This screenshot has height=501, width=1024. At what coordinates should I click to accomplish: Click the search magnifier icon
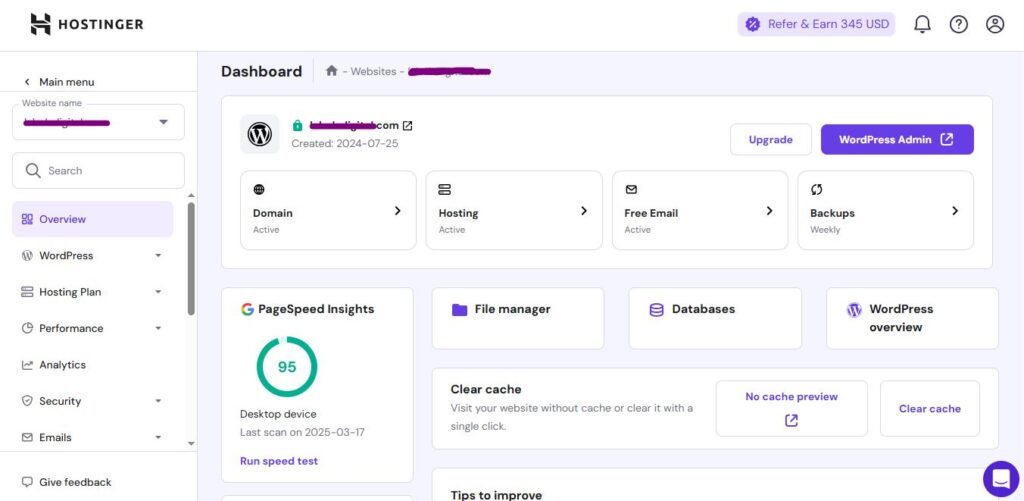coord(33,170)
